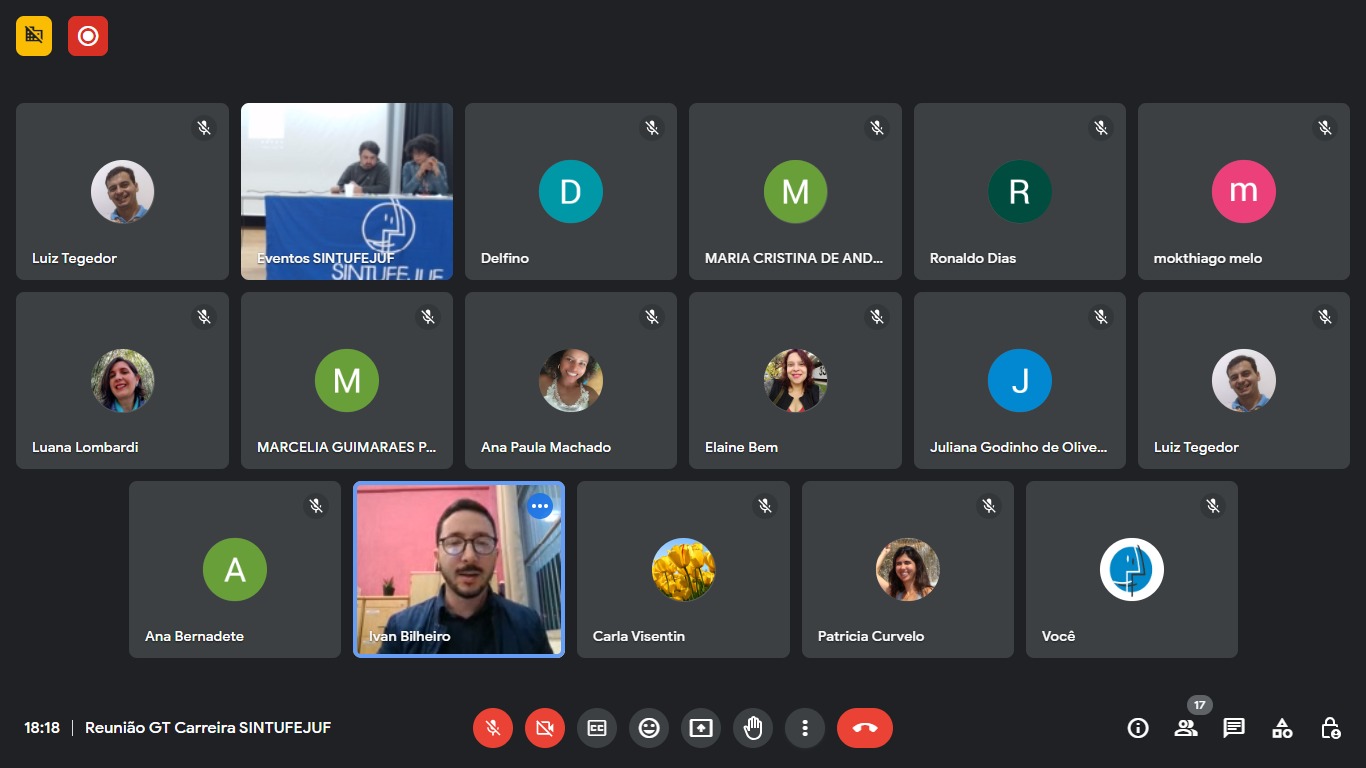Click Juliana Godinho's blue J avatar
Screen dimensions: 1366x768
pos(1020,380)
